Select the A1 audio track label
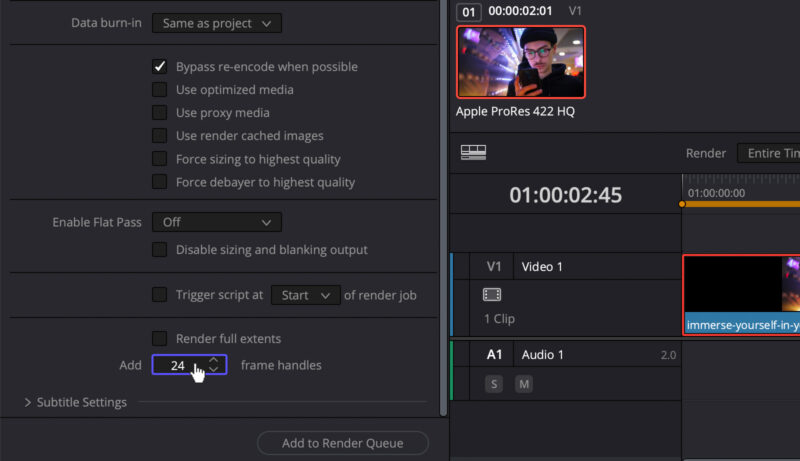The height and width of the screenshot is (461, 800). click(494, 354)
